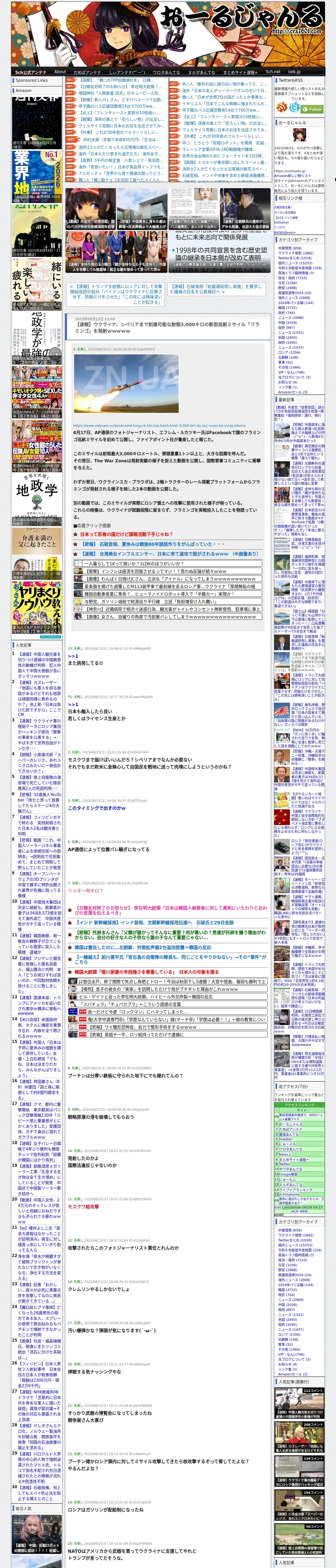The image size is (336, 1568).
Task: Open category ロシア (1356)
Action: click(289, 353)
